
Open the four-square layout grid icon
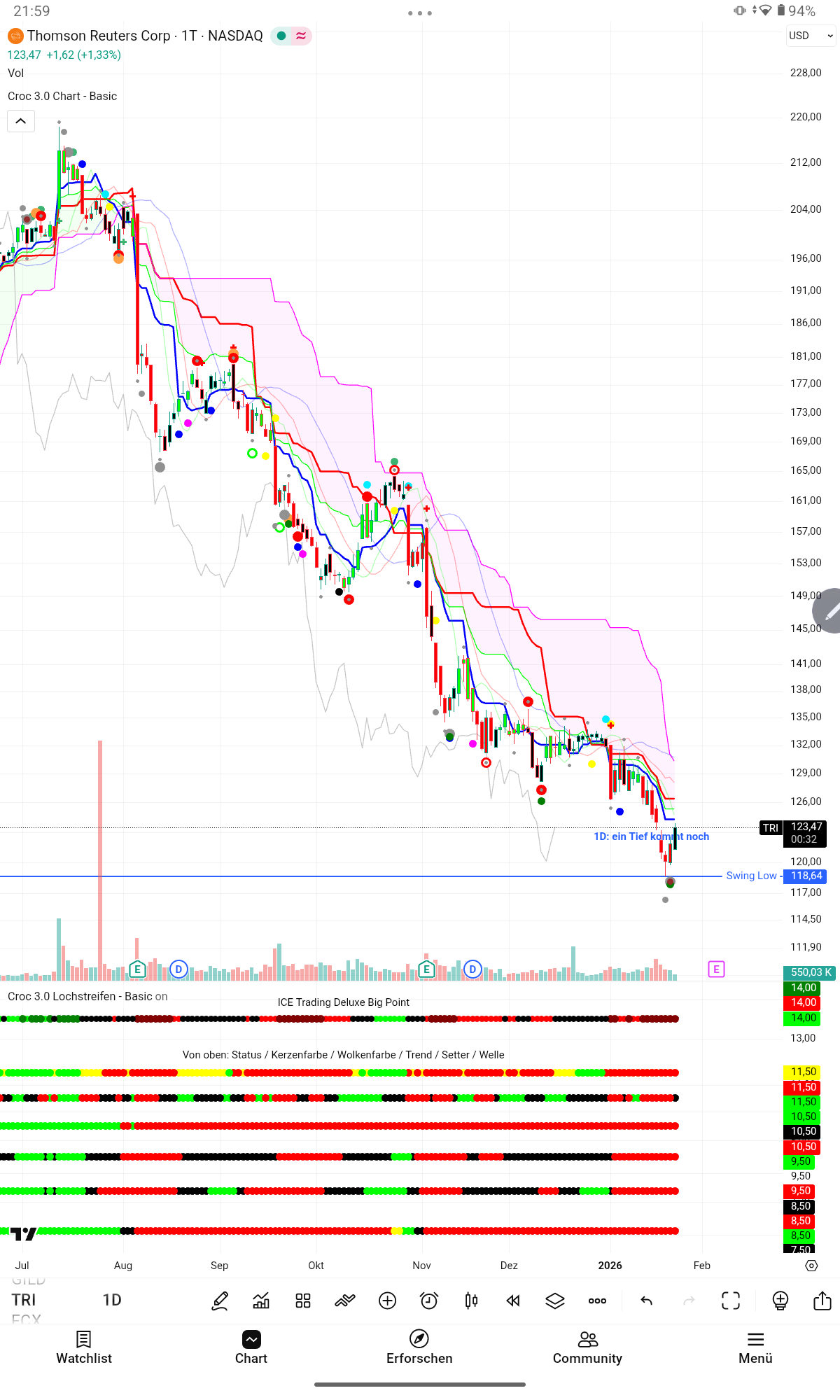303,1301
